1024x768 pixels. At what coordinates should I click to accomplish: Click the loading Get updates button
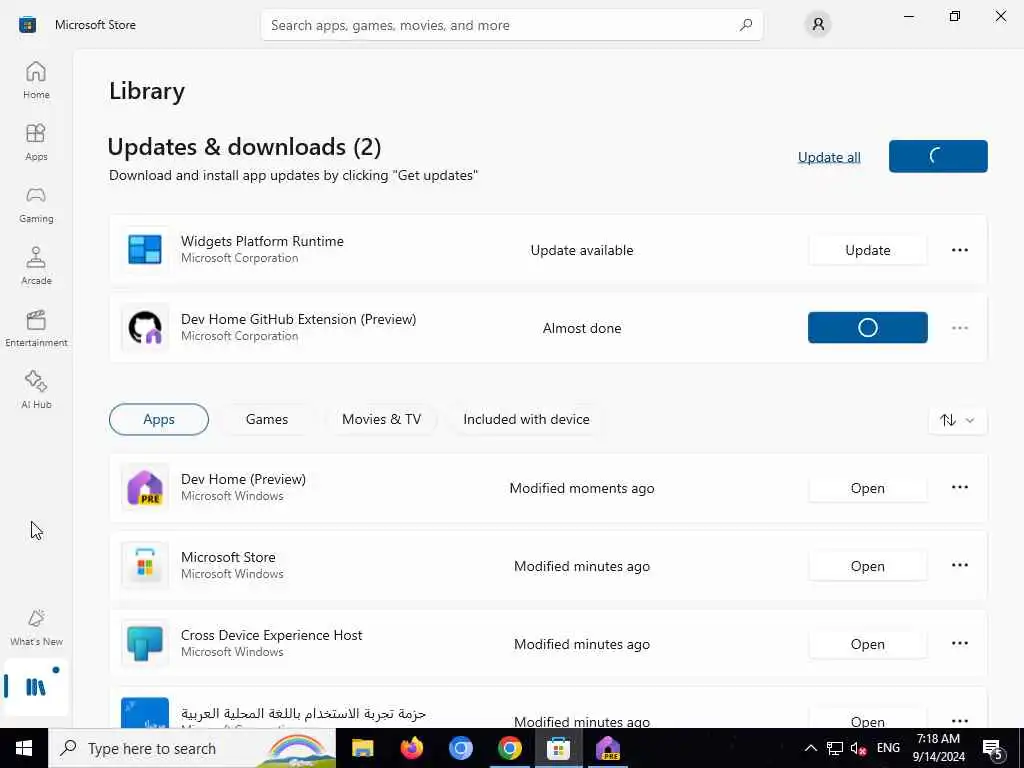click(938, 156)
